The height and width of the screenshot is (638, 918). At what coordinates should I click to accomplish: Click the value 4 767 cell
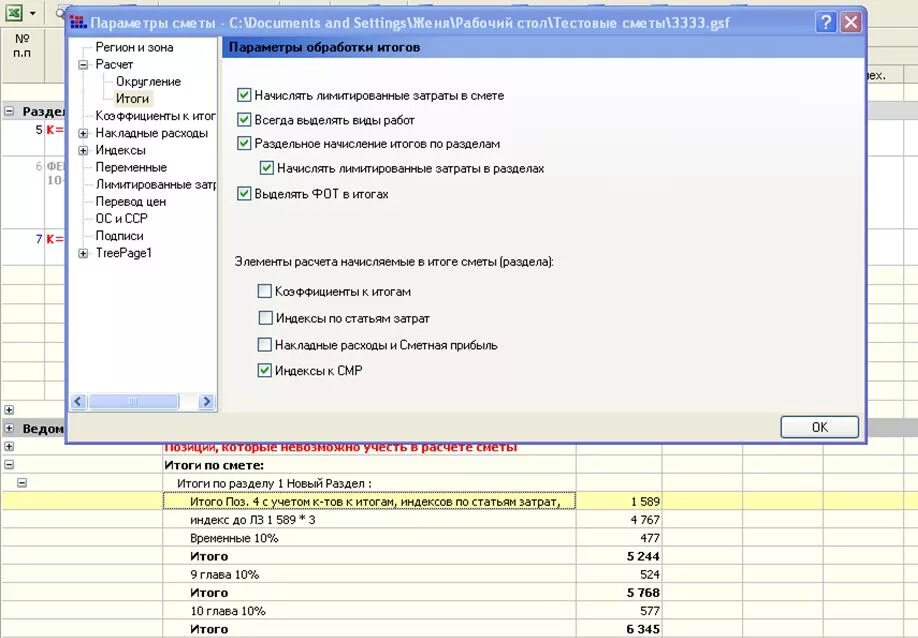tap(619, 520)
